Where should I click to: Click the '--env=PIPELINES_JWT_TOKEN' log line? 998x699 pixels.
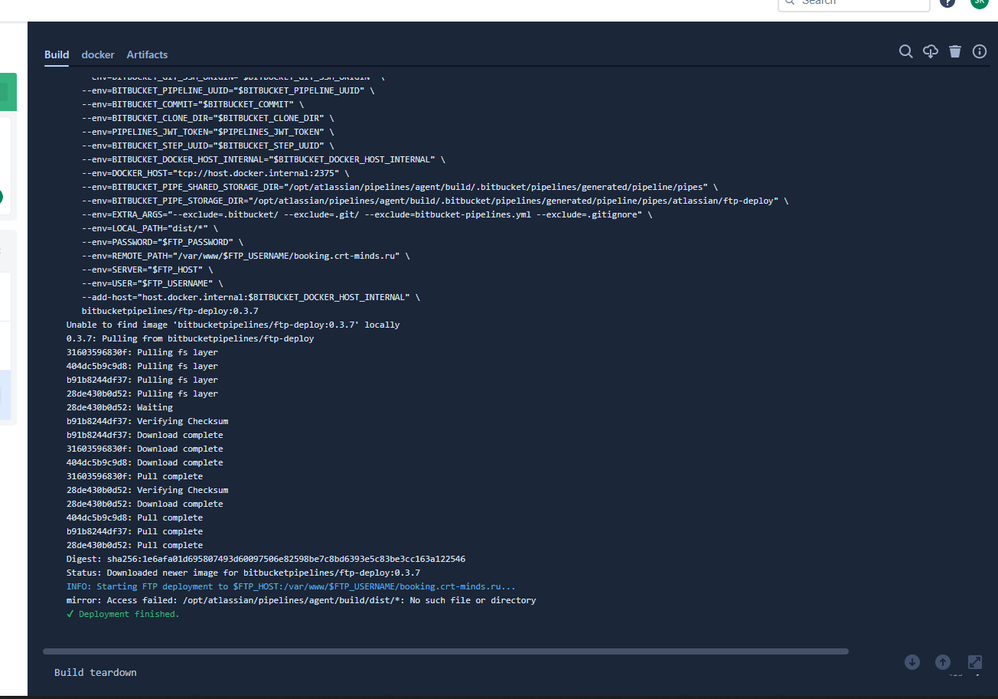click(207, 132)
